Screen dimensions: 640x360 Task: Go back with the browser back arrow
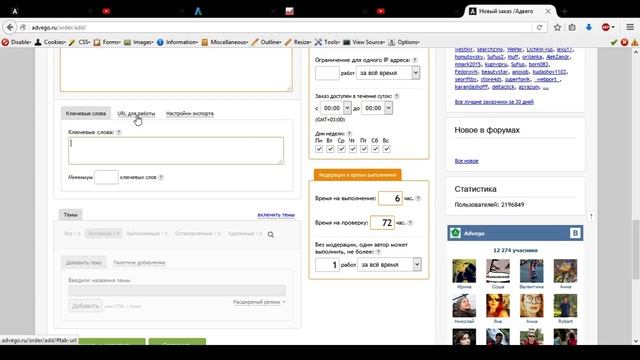pyautogui.click(x=10, y=27)
